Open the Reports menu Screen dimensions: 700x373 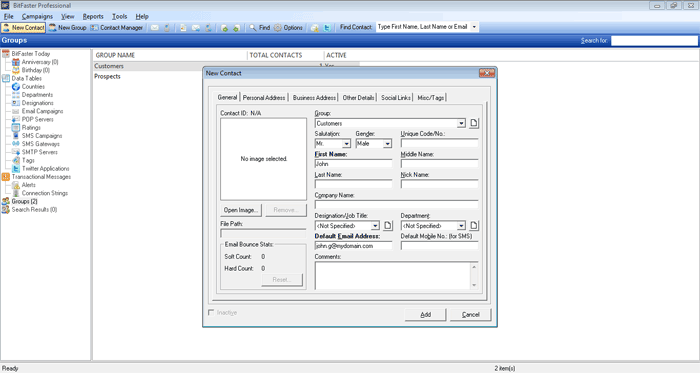pyautogui.click(x=93, y=17)
